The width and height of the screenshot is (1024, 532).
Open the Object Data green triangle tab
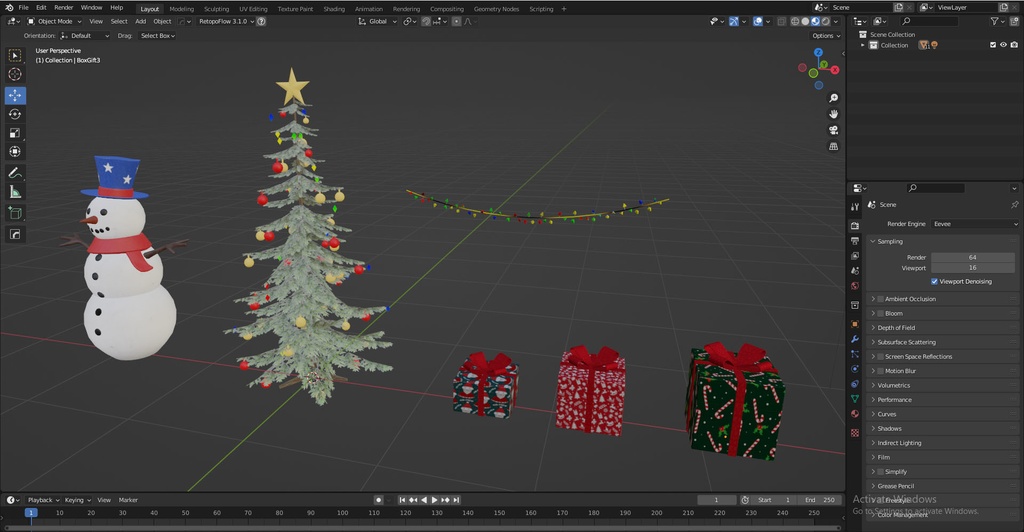[x=855, y=399]
